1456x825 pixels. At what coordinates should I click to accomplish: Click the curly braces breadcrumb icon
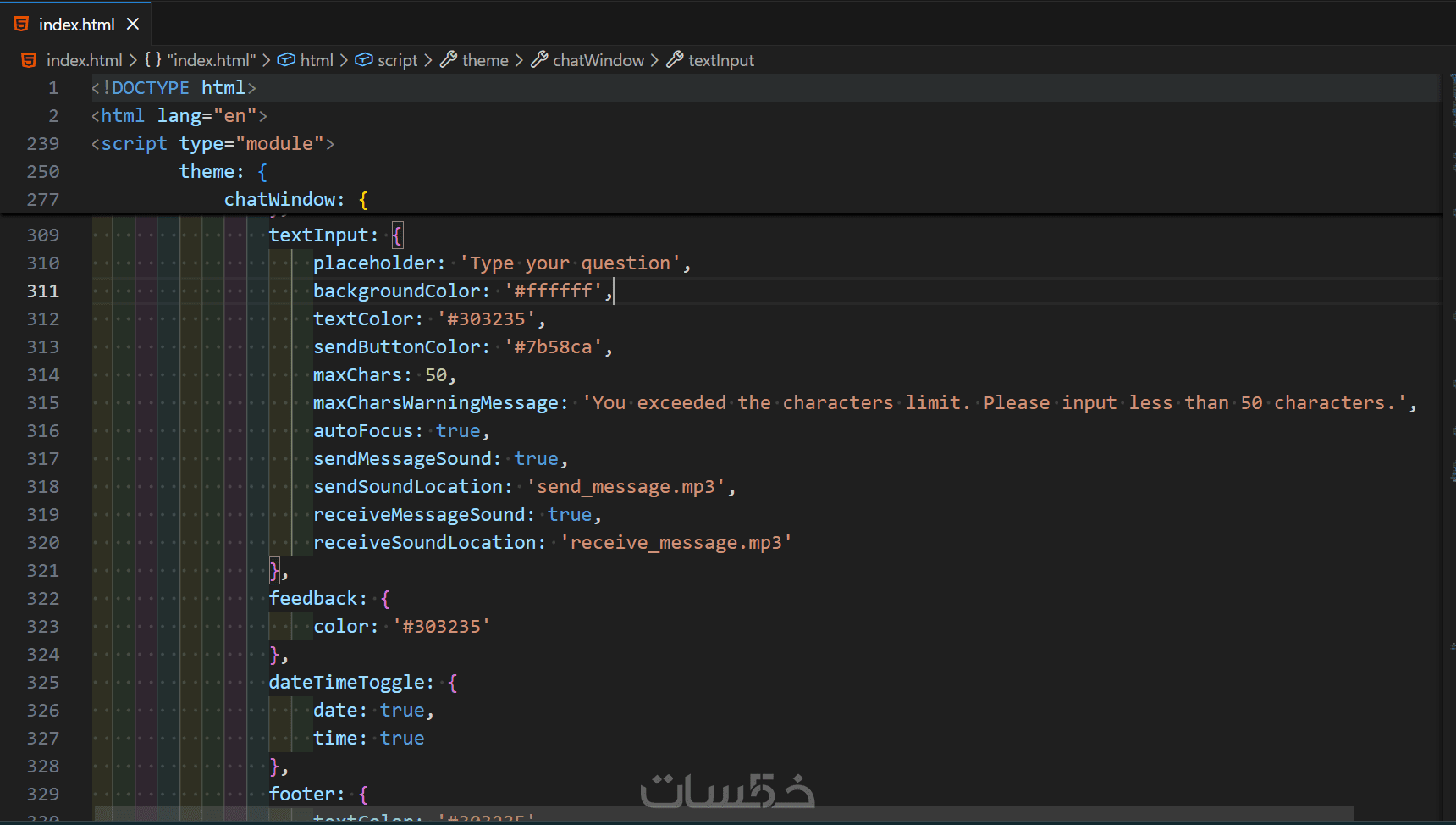[152, 60]
